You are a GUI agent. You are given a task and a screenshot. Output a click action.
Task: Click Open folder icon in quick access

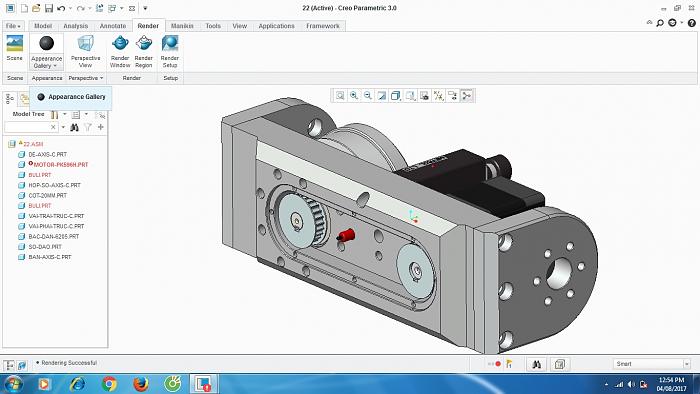[x=36, y=8]
